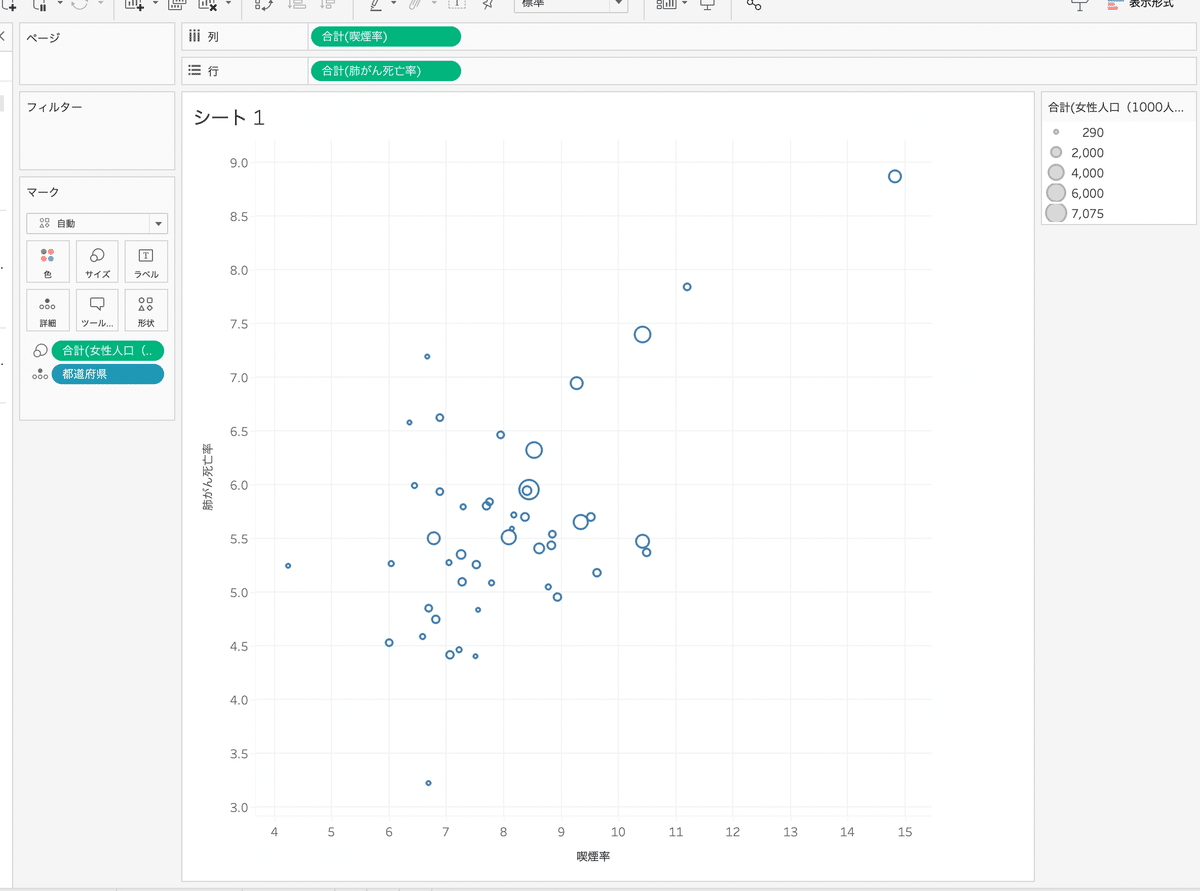Open the Color card in Marks
Screen dimensions: 1200x891
pos(48,261)
